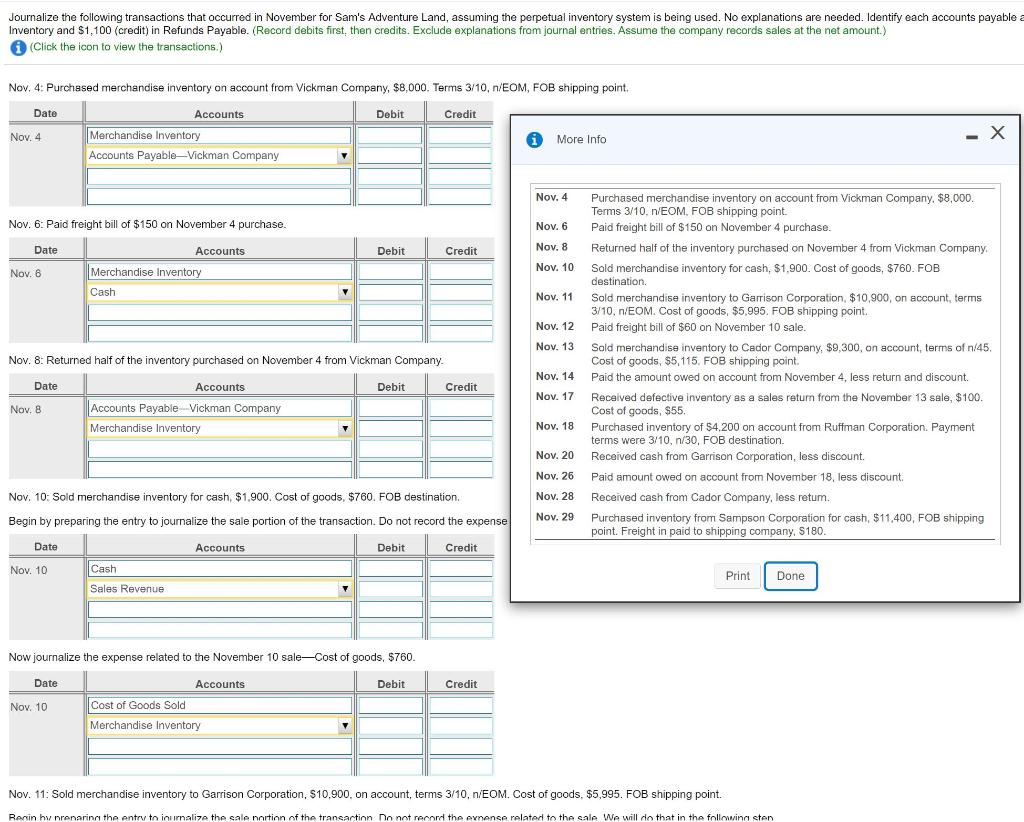Click the Debit field for Cost of Goods Sold
Screen dimensions: 1024x822
[x=391, y=704]
